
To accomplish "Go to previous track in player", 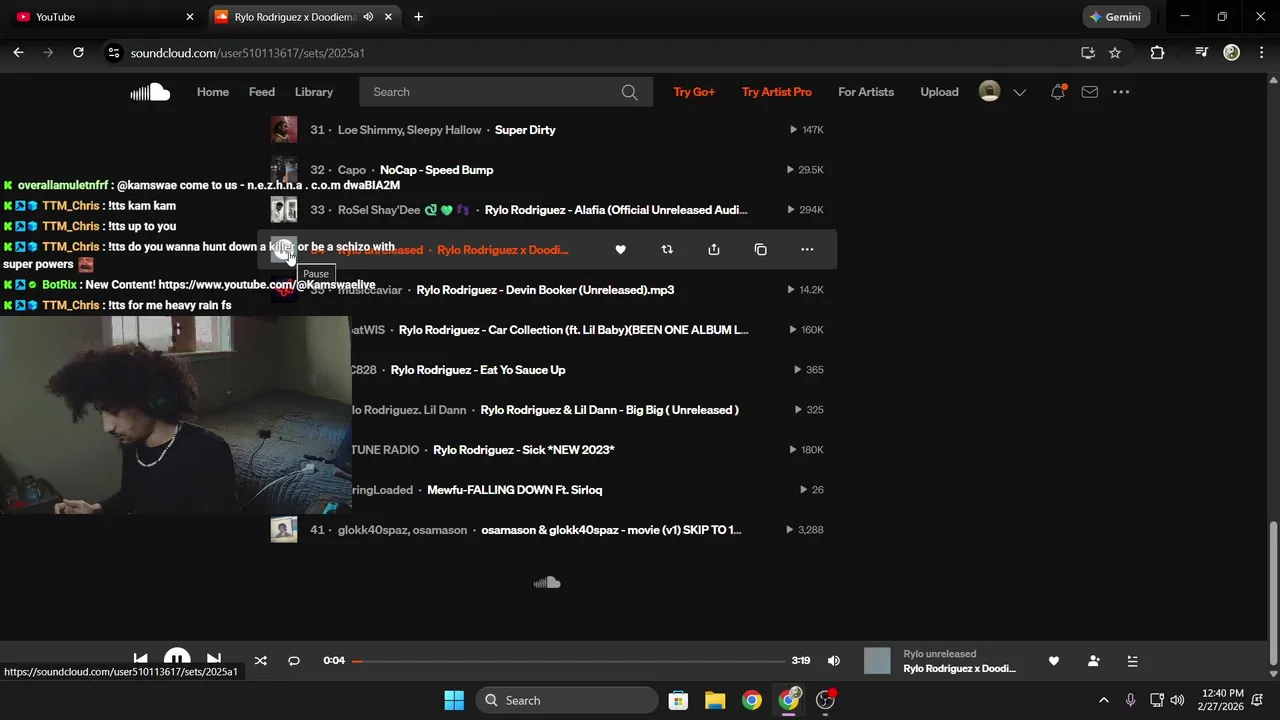I will click(x=141, y=660).
